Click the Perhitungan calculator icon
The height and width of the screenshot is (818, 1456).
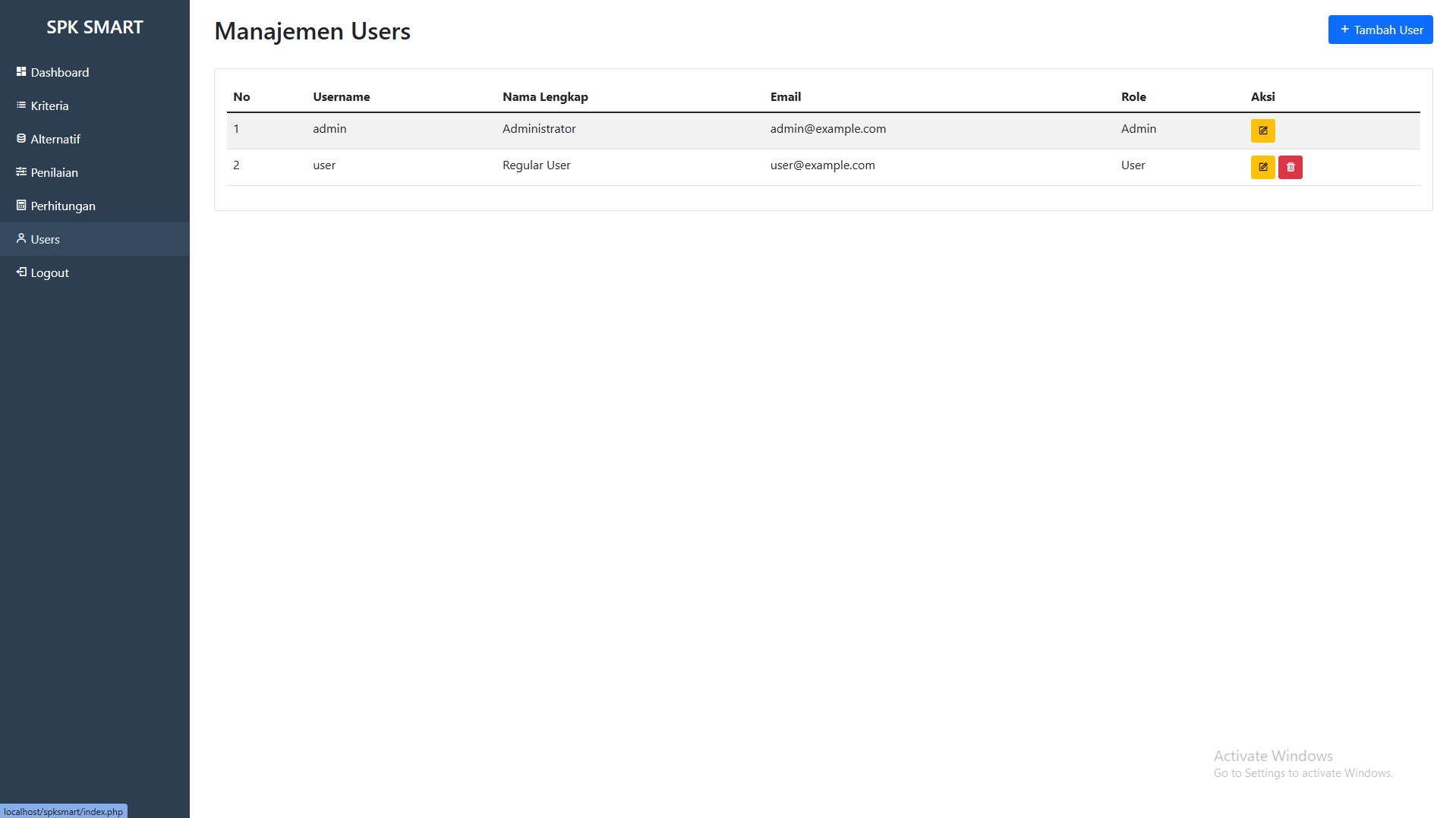pos(21,205)
